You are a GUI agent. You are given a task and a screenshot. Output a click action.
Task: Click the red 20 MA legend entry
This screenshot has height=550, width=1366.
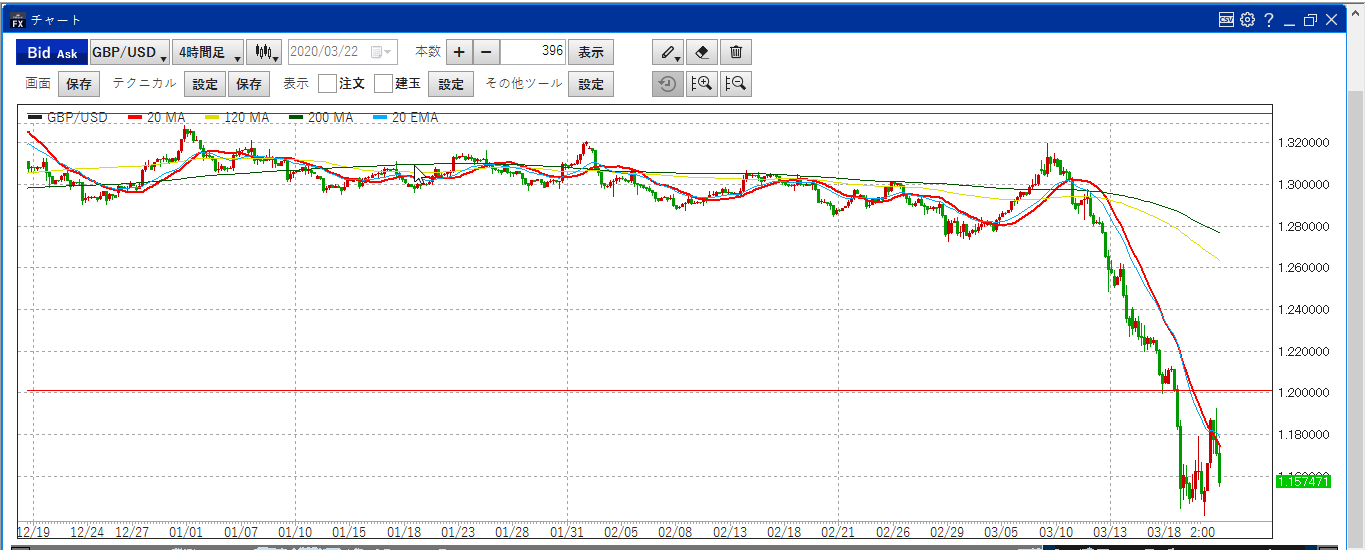point(157,118)
